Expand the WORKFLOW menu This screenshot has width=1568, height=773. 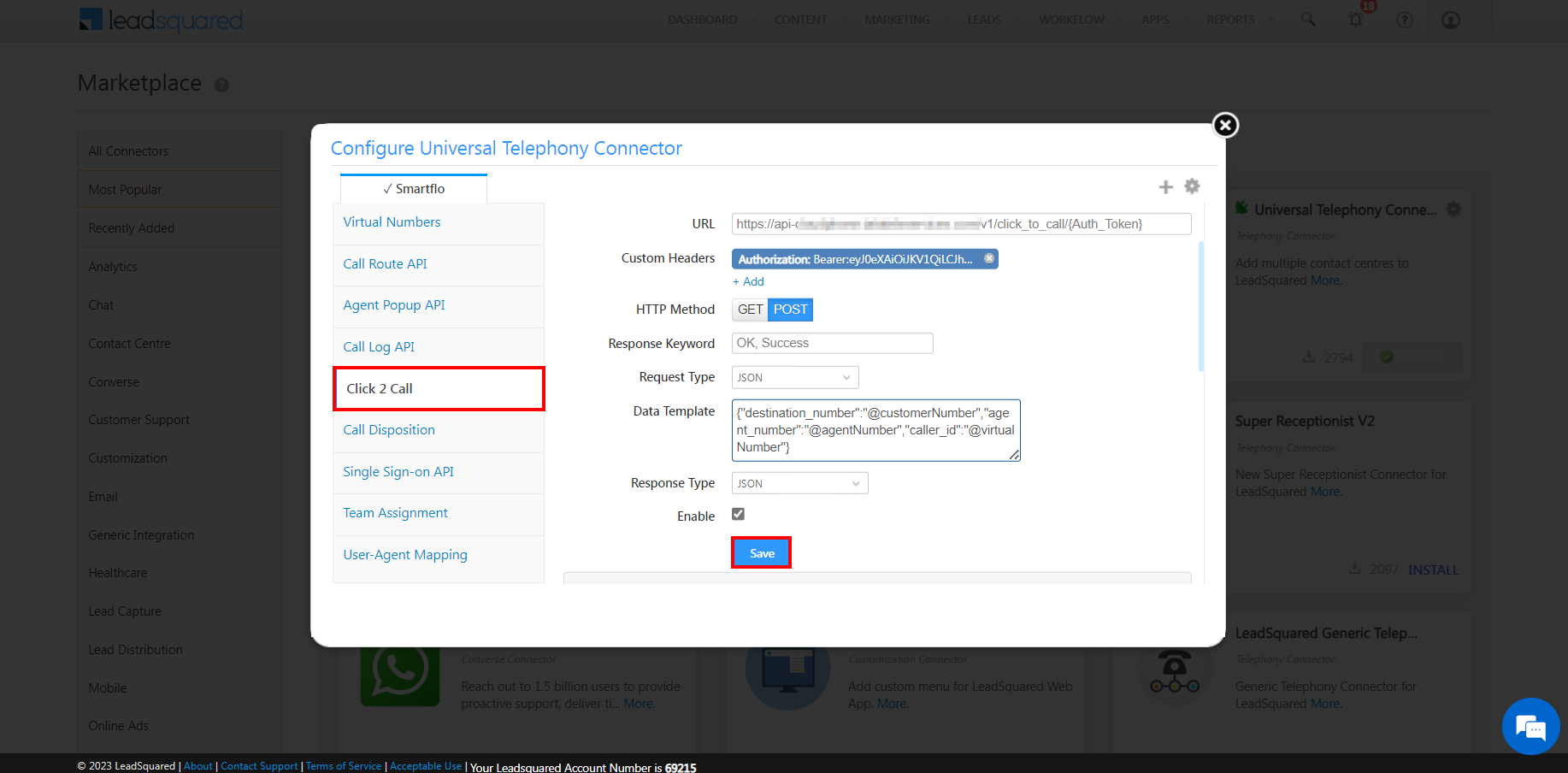click(x=1071, y=20)
